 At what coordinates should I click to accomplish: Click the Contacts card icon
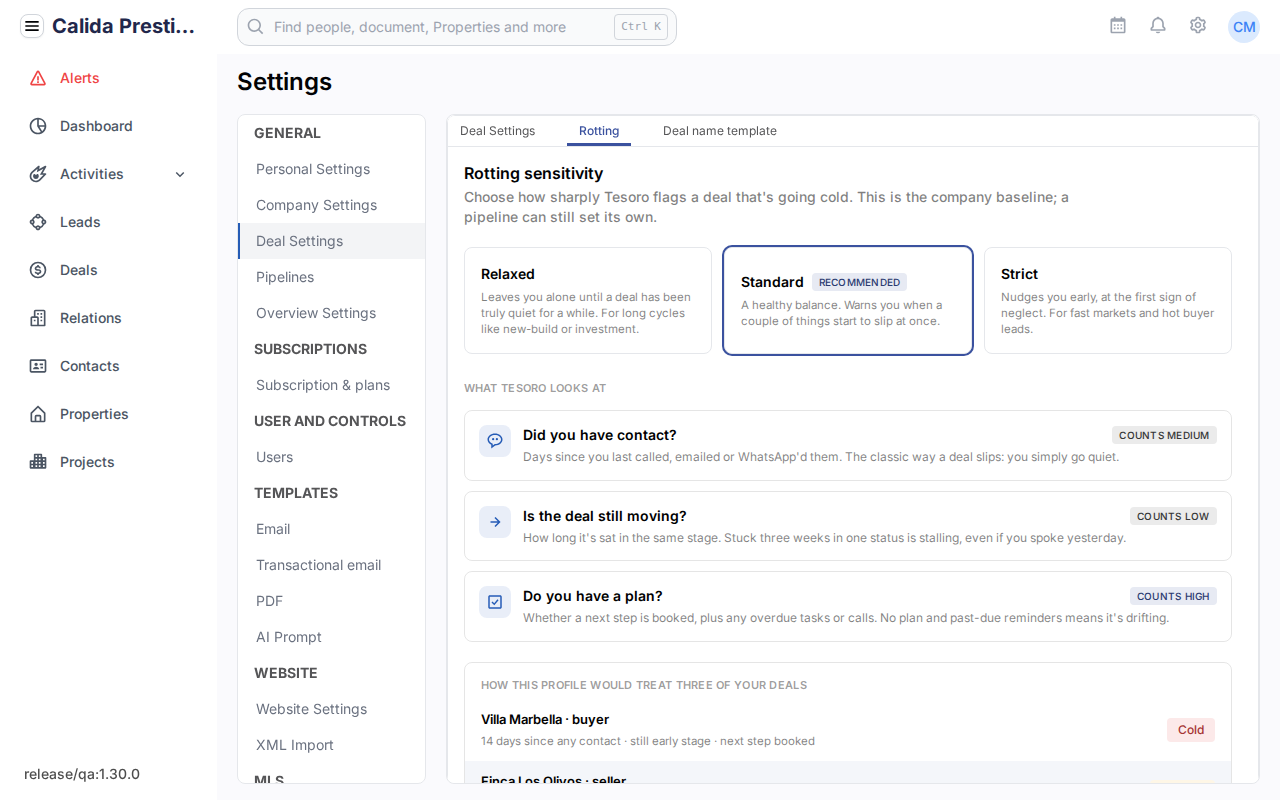[38, 366]
